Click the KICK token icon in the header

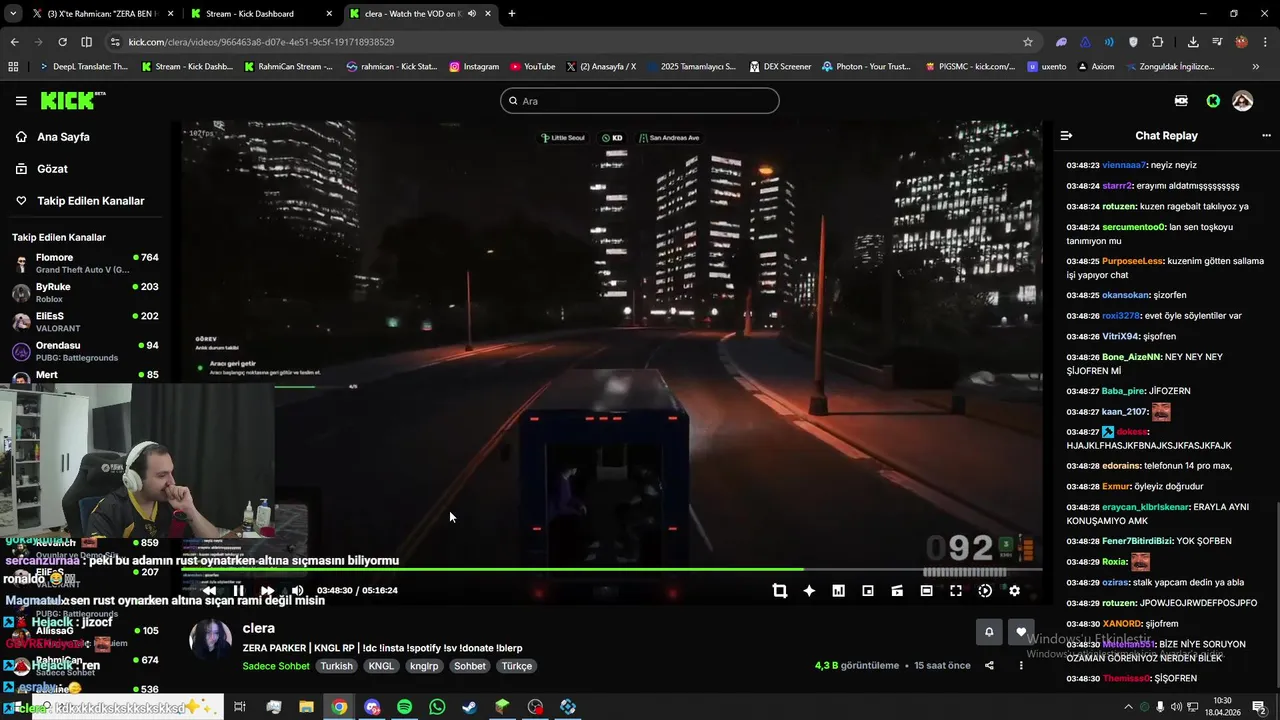(x=1181, y=101)
